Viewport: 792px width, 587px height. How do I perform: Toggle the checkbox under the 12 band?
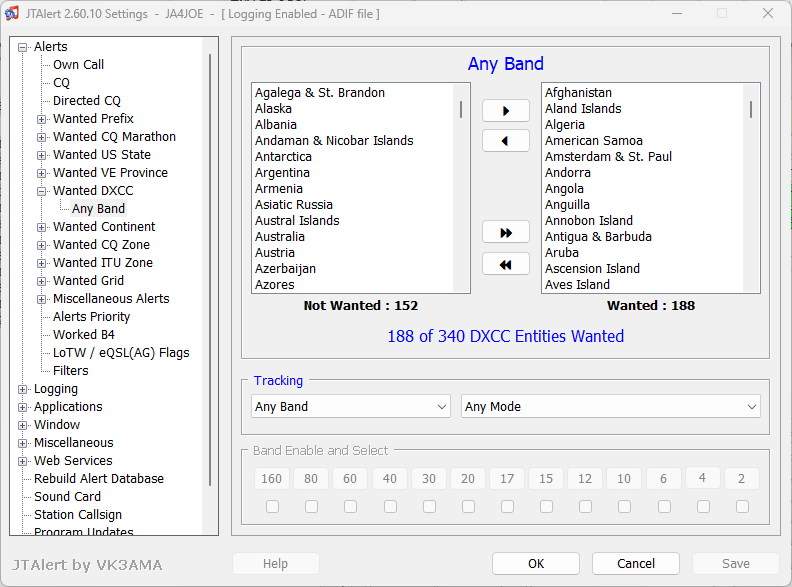click(x=585, y=506)
